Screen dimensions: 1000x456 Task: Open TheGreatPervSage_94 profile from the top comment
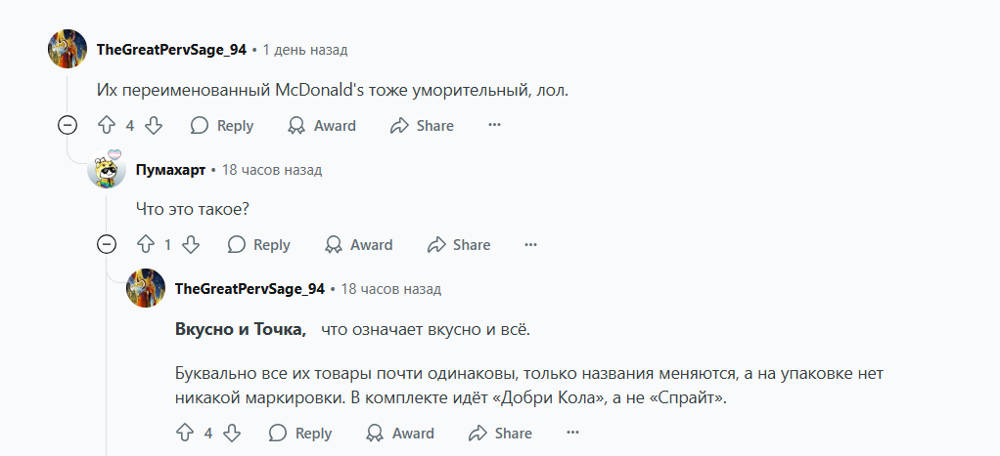click(171, 49)
